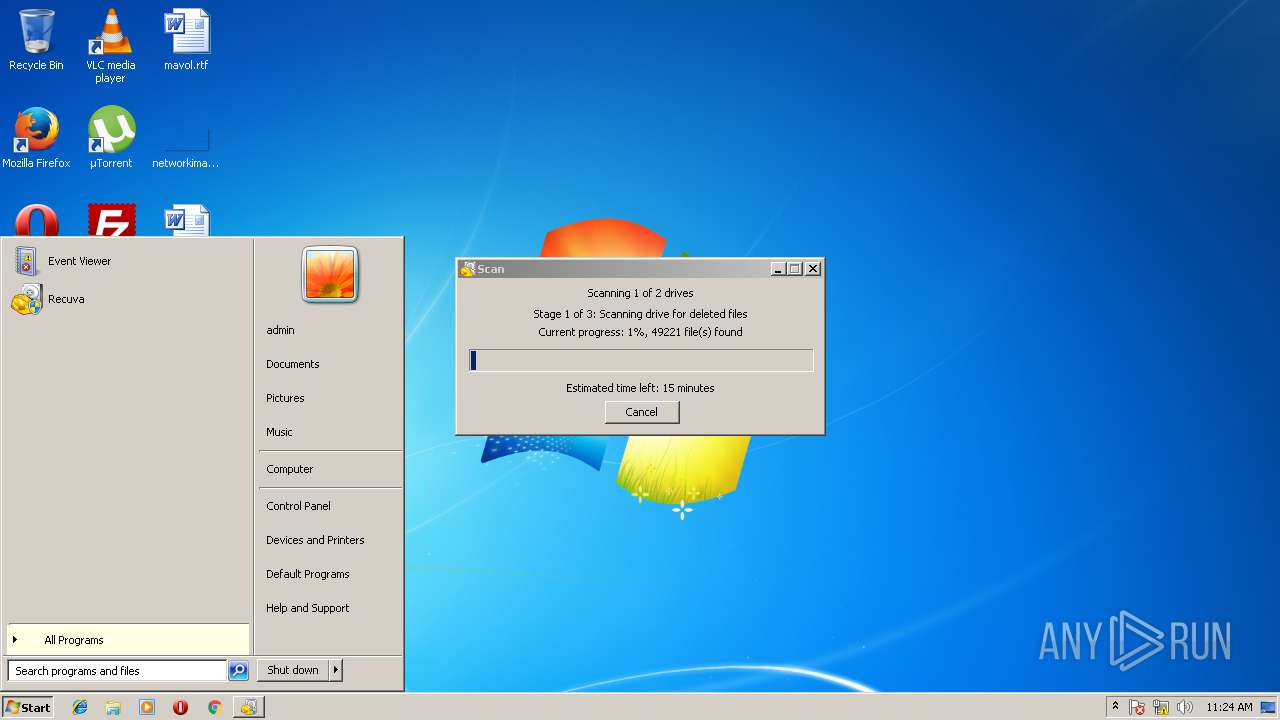Minimize the Scan dialog
Image resolution: width=1280 pixels, height=720 pixels.
[778, 269]
